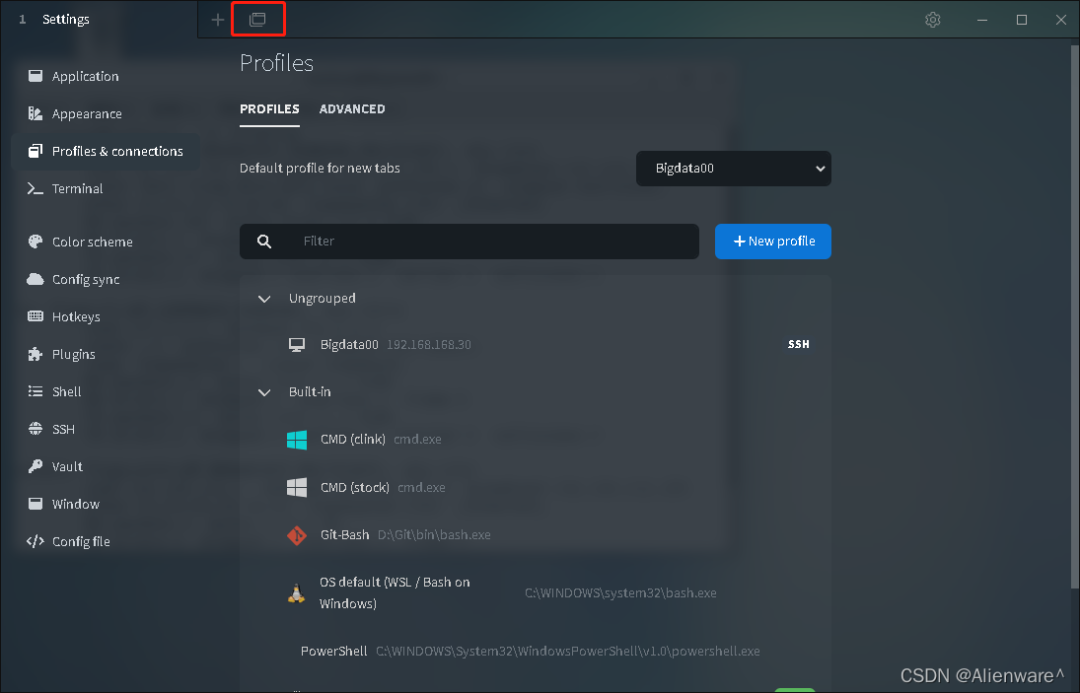Click the Config file code icon
The height and width of the screenshot is (693, 1080).
(35, 541)
